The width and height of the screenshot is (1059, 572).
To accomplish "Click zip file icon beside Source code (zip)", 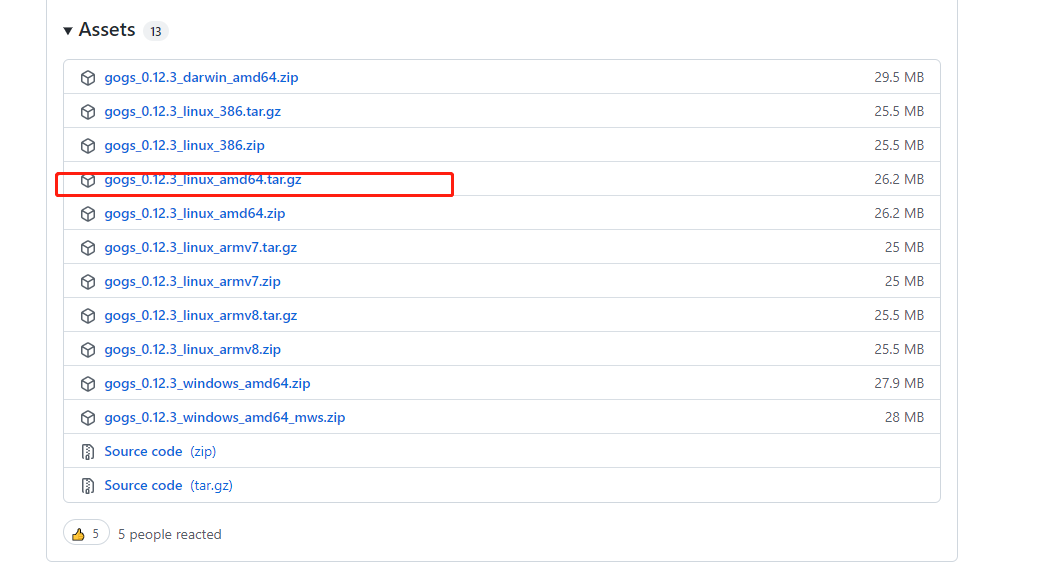I will tap(88, 452).
